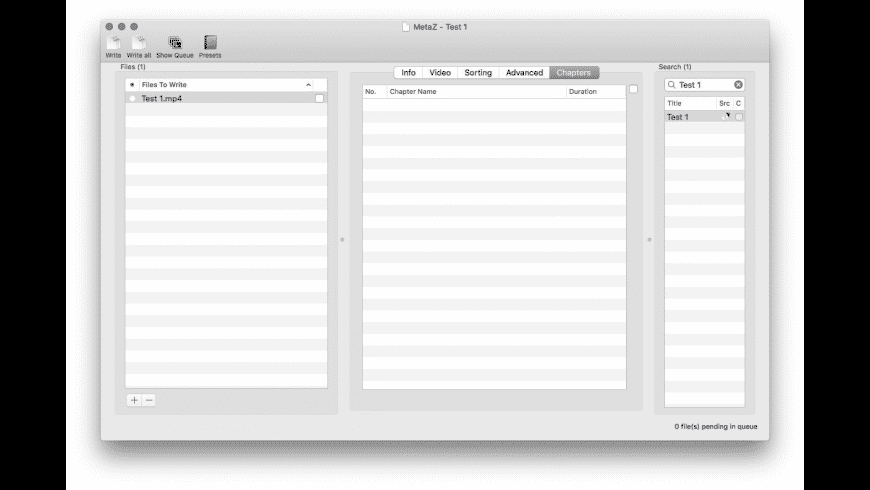Viewport: 870px width, 490px height.
Task: Toggle checkbox beside Test 1.mp4
Action: tap(319, 98)
